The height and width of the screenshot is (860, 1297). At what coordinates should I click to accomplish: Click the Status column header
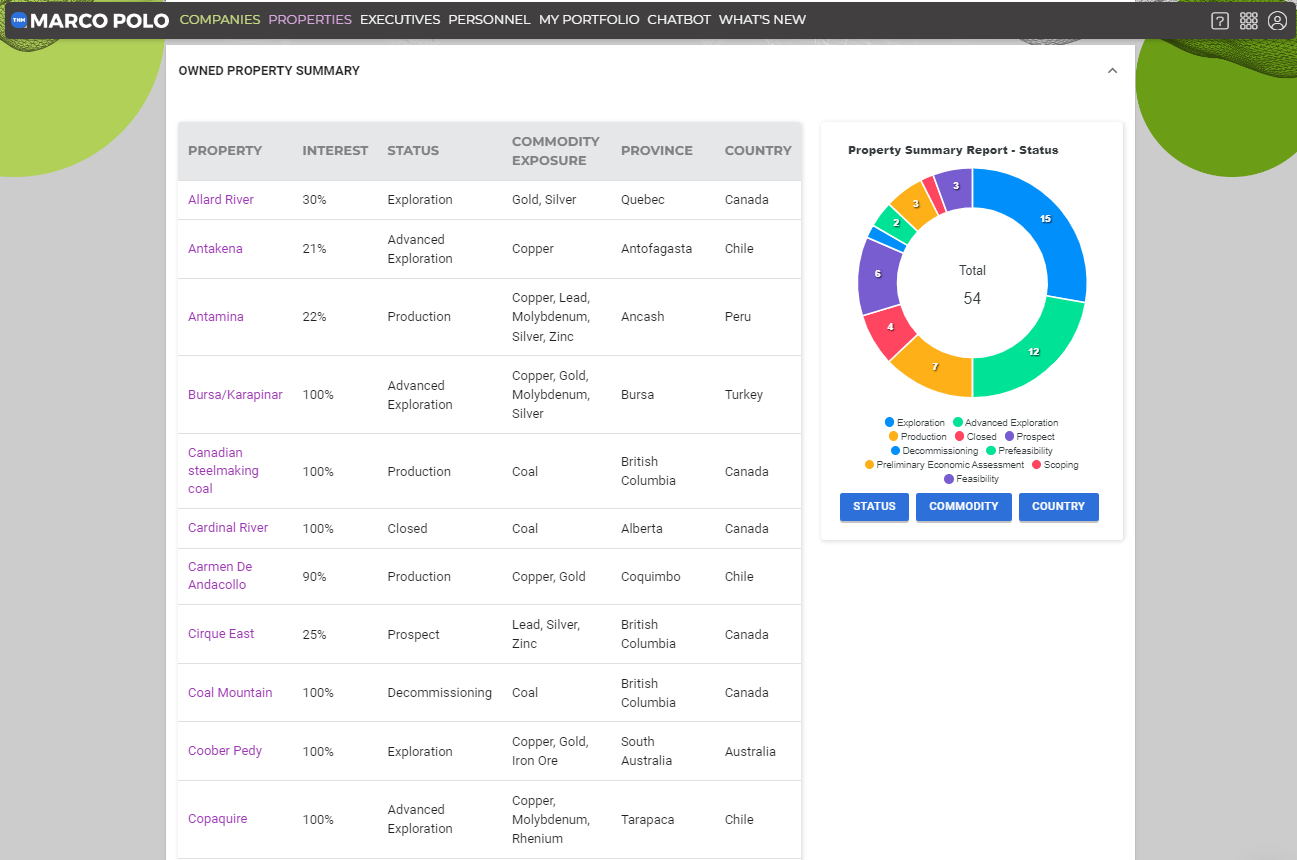coord(413,151)
